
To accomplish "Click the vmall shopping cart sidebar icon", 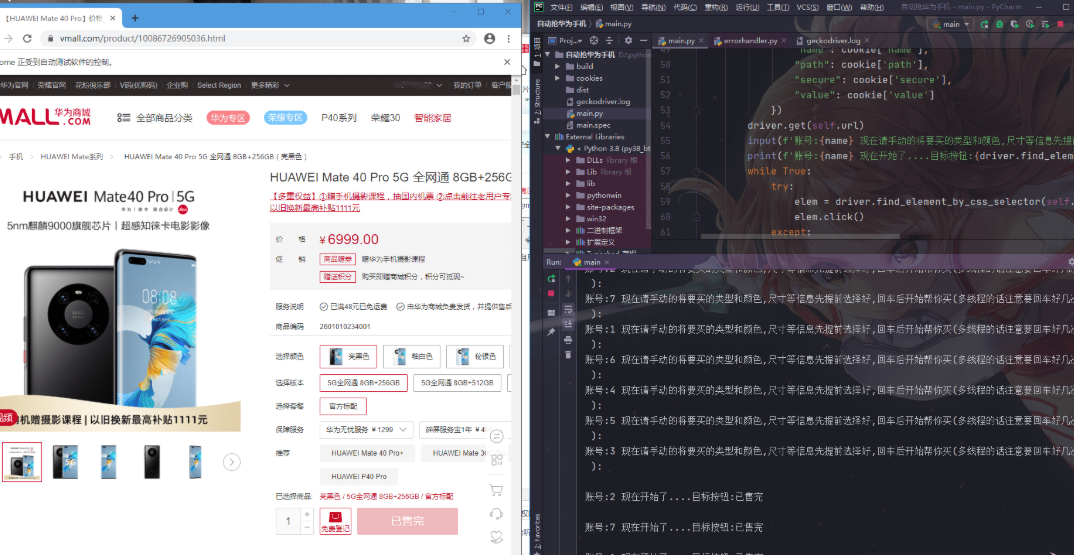I will 497,490.
